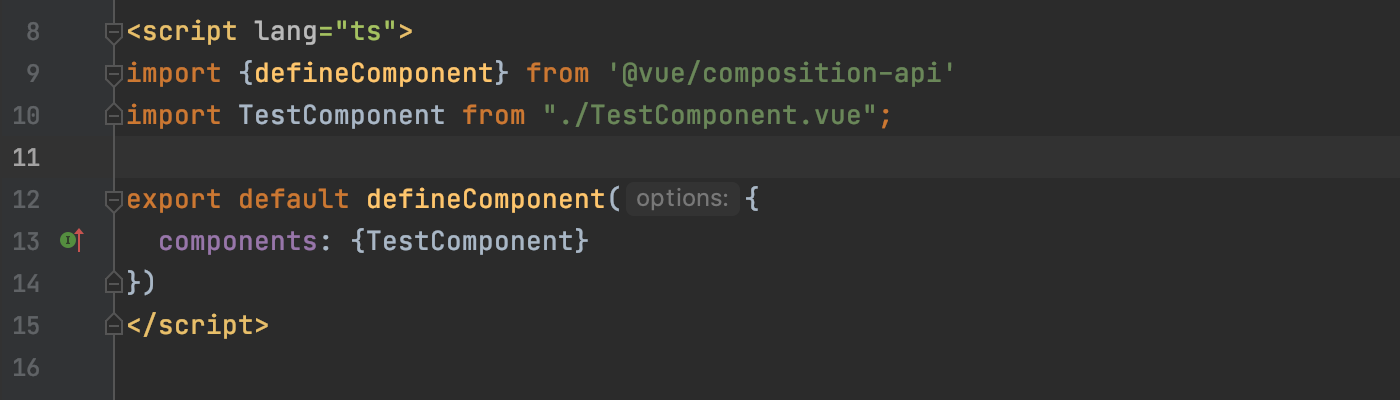
Task: Click the closing script fold marker on line 15
Action: pyautogui.click(x=114, y=325)
